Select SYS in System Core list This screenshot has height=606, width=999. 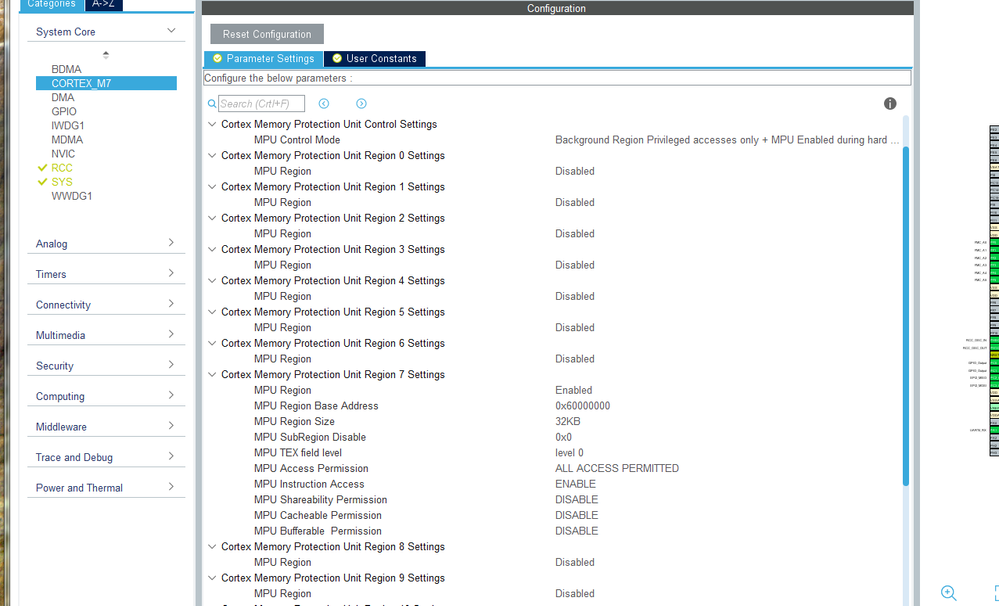point(62,182)
